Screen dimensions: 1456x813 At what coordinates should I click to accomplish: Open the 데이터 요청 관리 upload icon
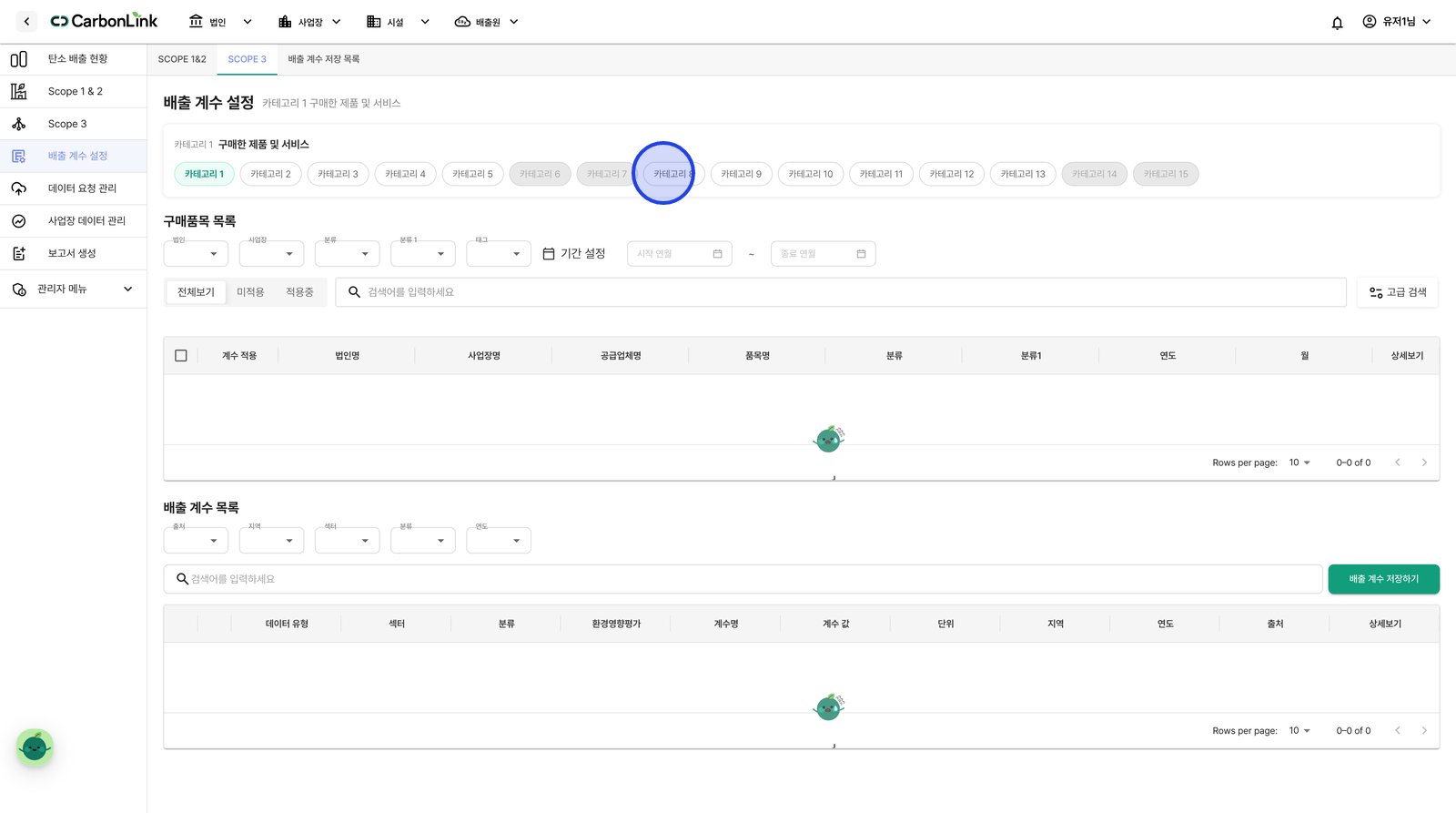(x=18, y=188)
